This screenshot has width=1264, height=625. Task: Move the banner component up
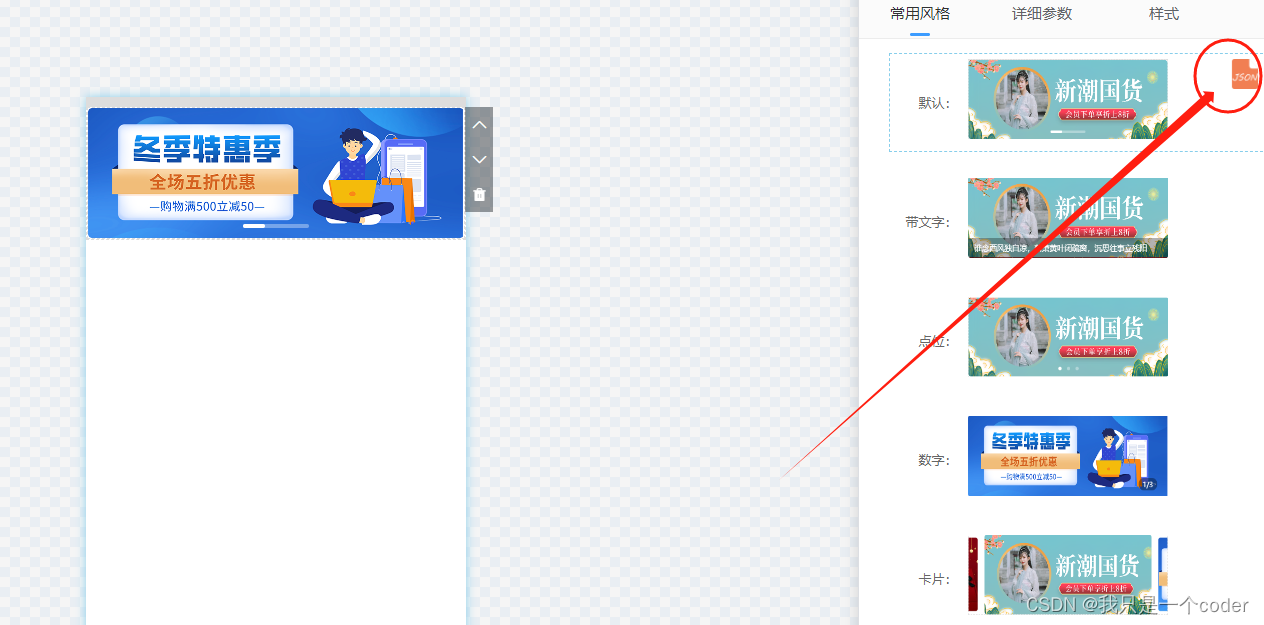pyautogui.click(x=479, y=125)
